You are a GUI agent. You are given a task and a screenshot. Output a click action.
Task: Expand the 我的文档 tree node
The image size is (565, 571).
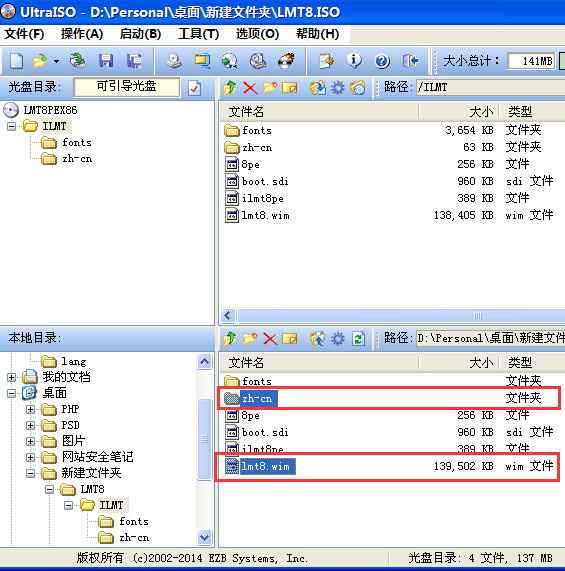pos(12,377)
